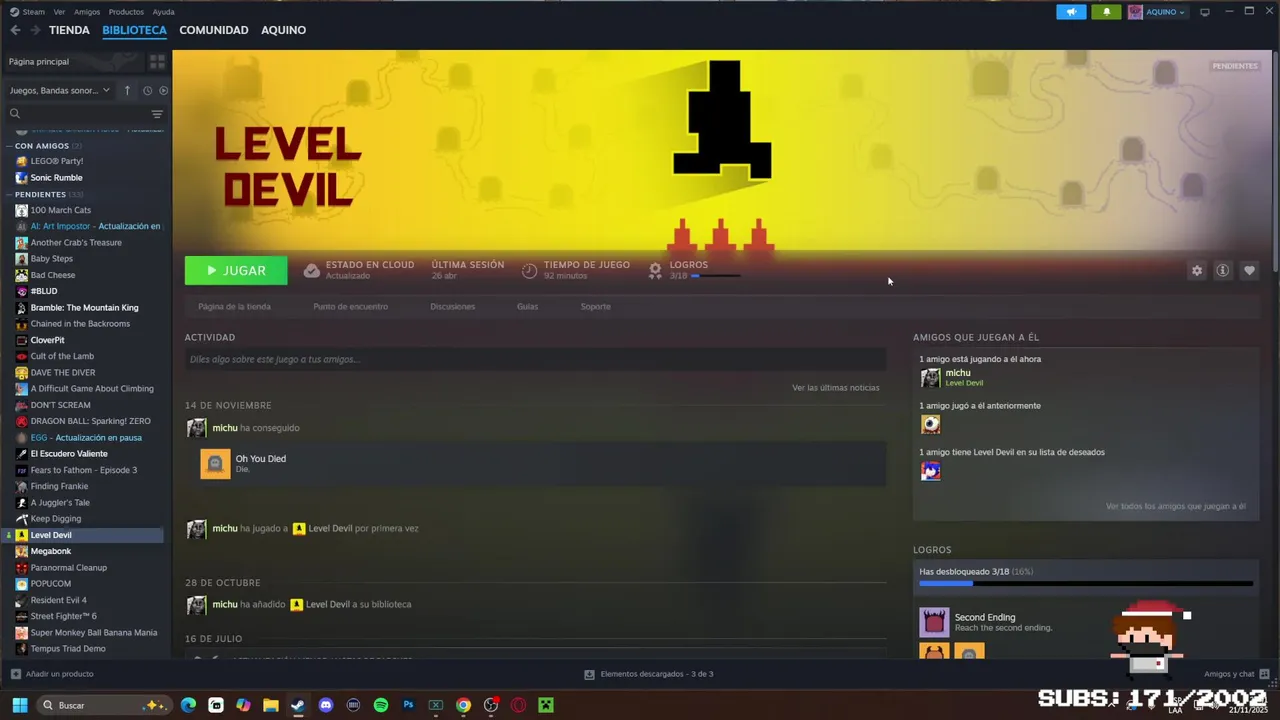Click the activity status text field
The image size is (1280, 720).
click(535, 359)
